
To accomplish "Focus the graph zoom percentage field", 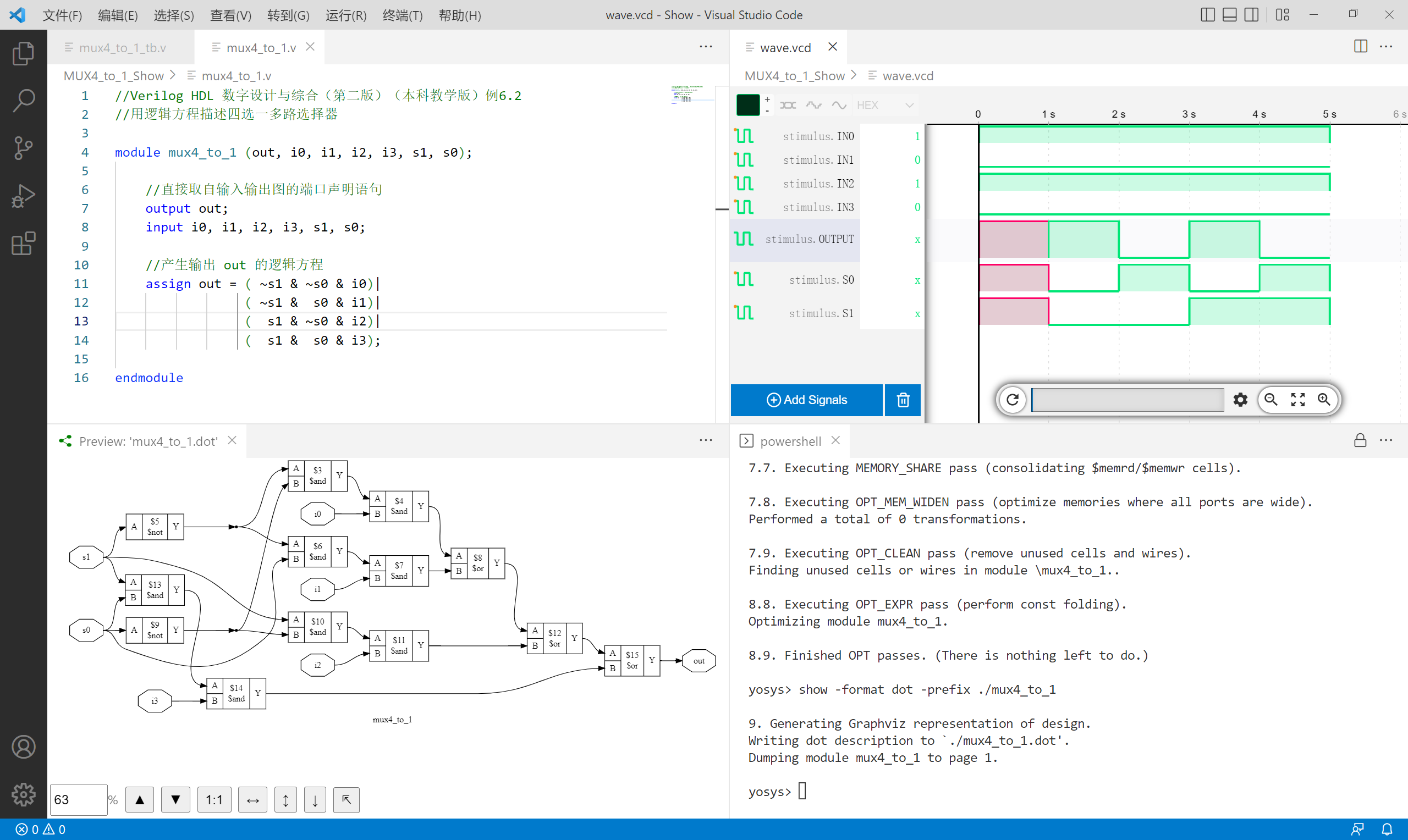I will [78, 800].
